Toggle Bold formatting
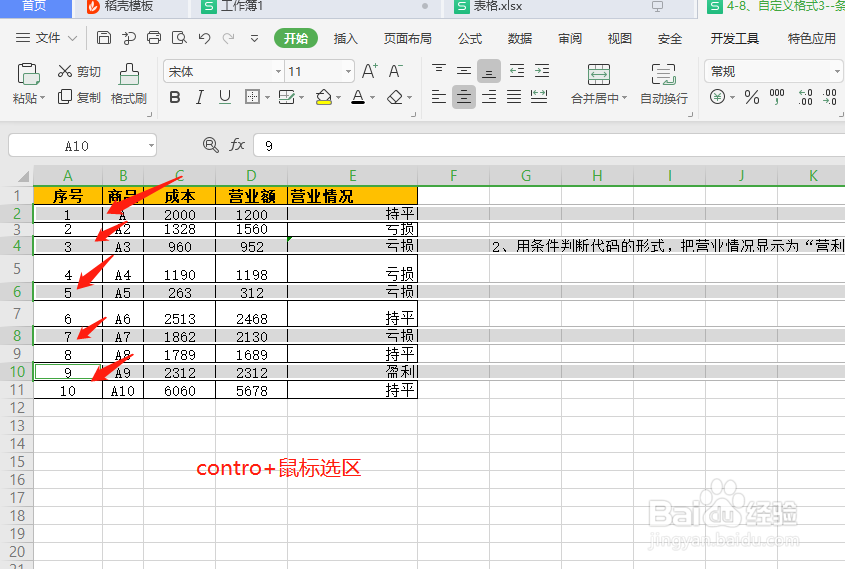The width and height of the screenshot is (845, 569). pyautogui.click(x=175, y=98)
